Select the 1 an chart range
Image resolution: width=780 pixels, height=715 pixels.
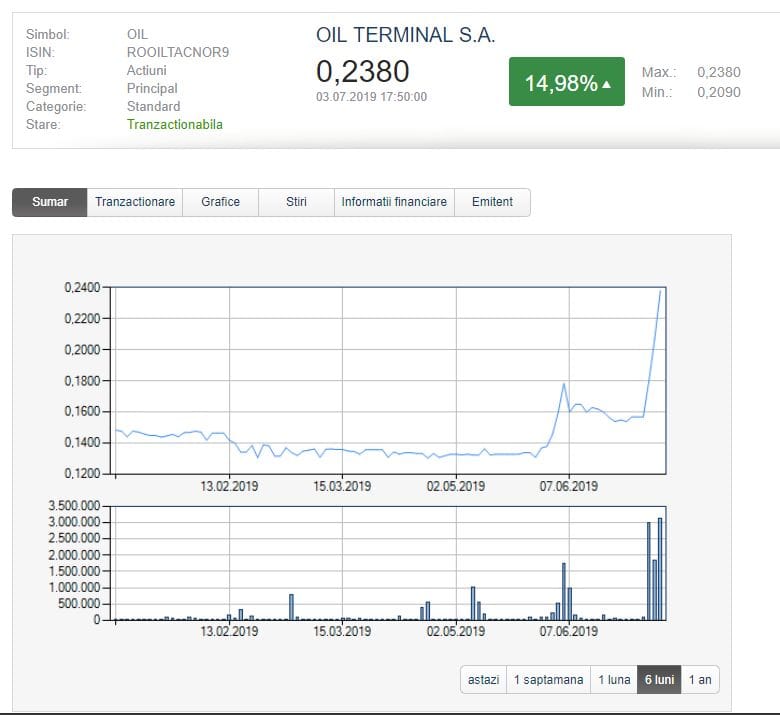(700, 680)
